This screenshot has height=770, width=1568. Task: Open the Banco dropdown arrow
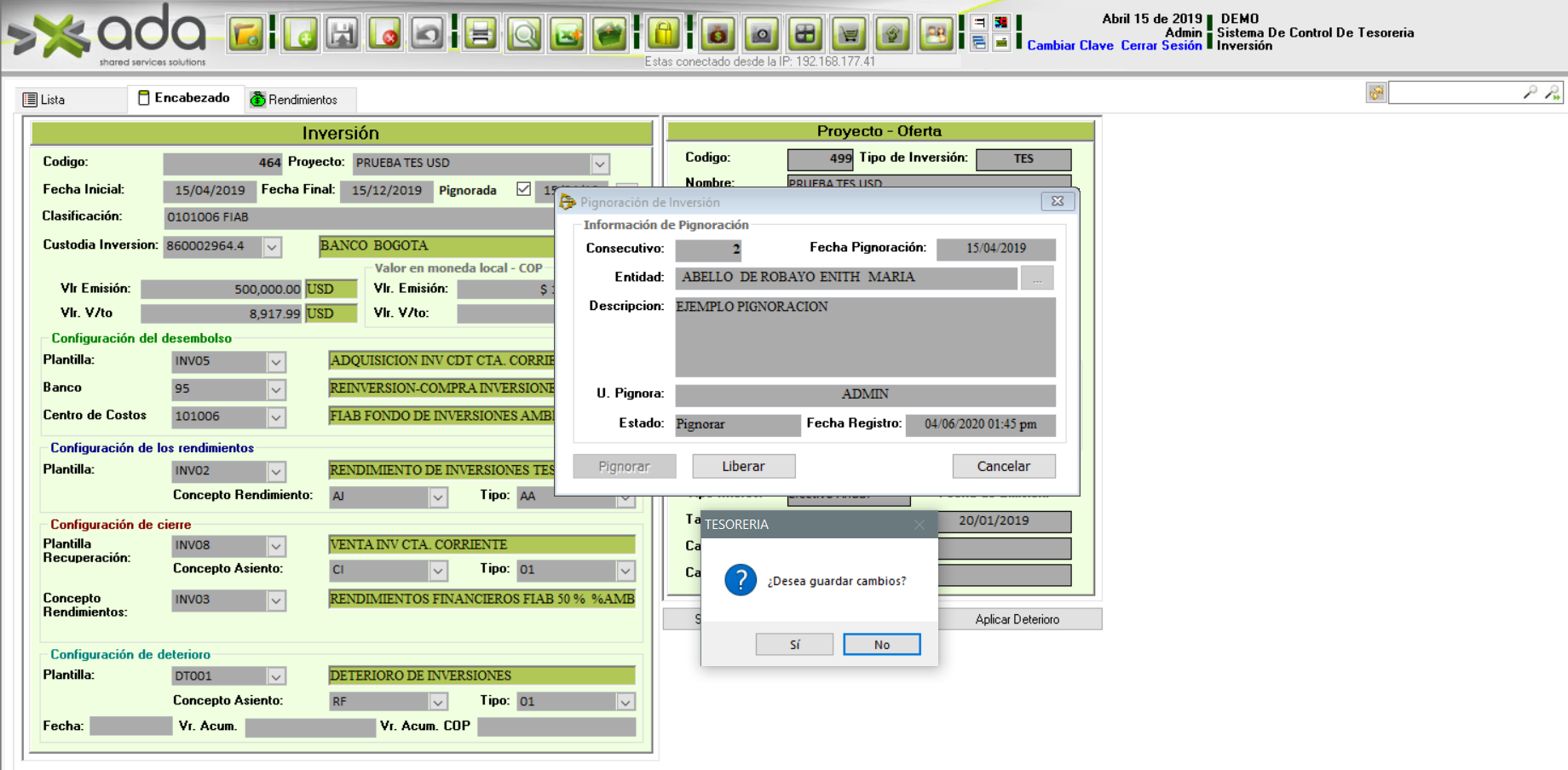click(276, 389)
